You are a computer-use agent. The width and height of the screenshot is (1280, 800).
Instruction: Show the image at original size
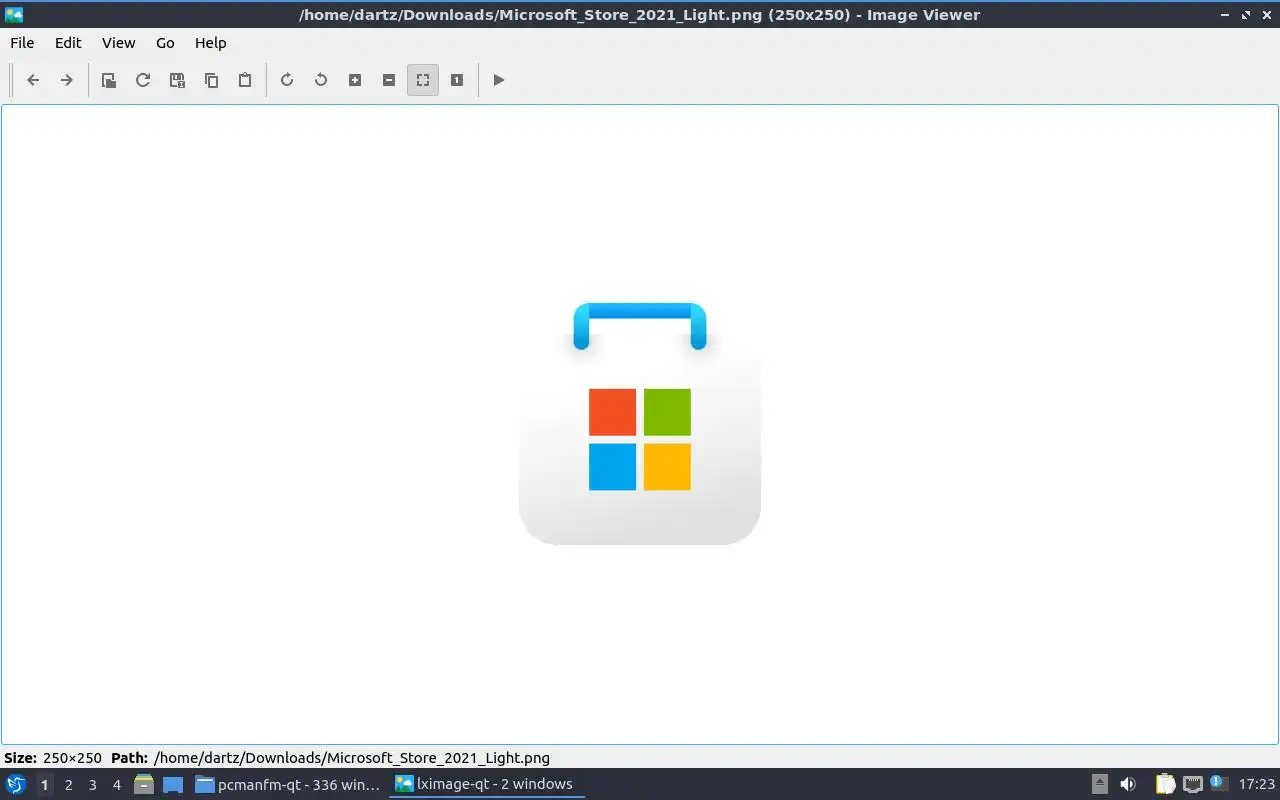[457, 80]
